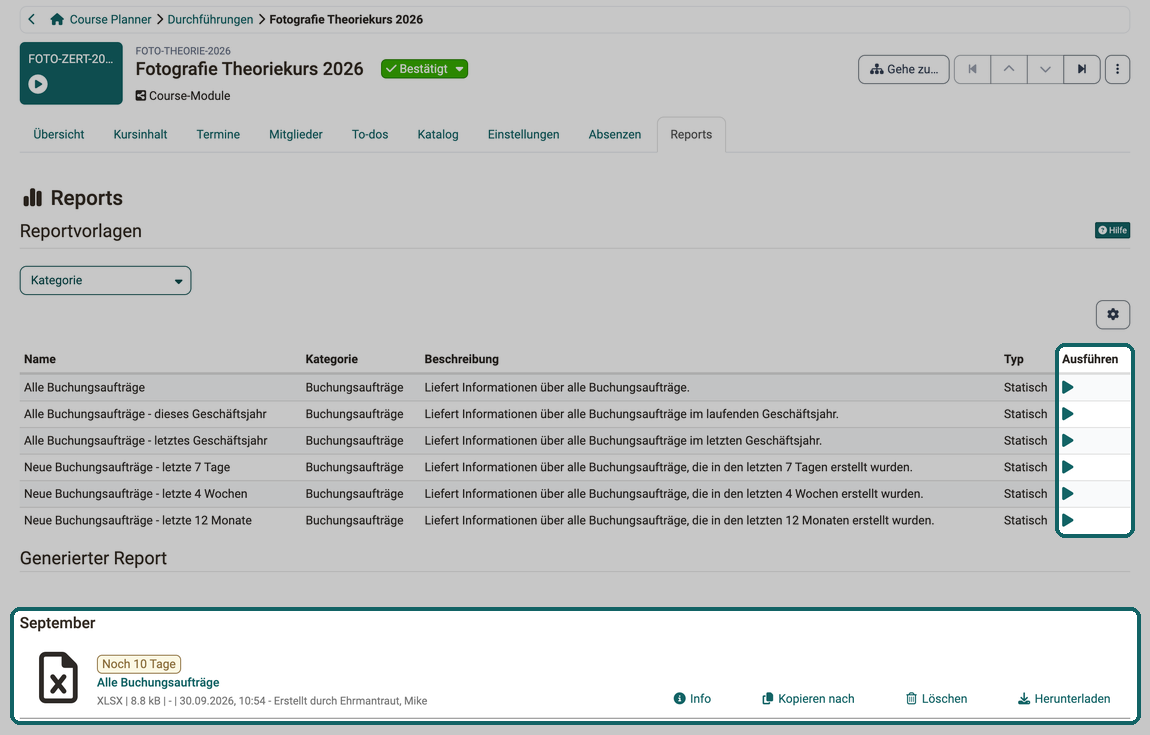Switch to the Absenzen tab
This screenshot has height=735, width=1150.
(x=615, y=134)
